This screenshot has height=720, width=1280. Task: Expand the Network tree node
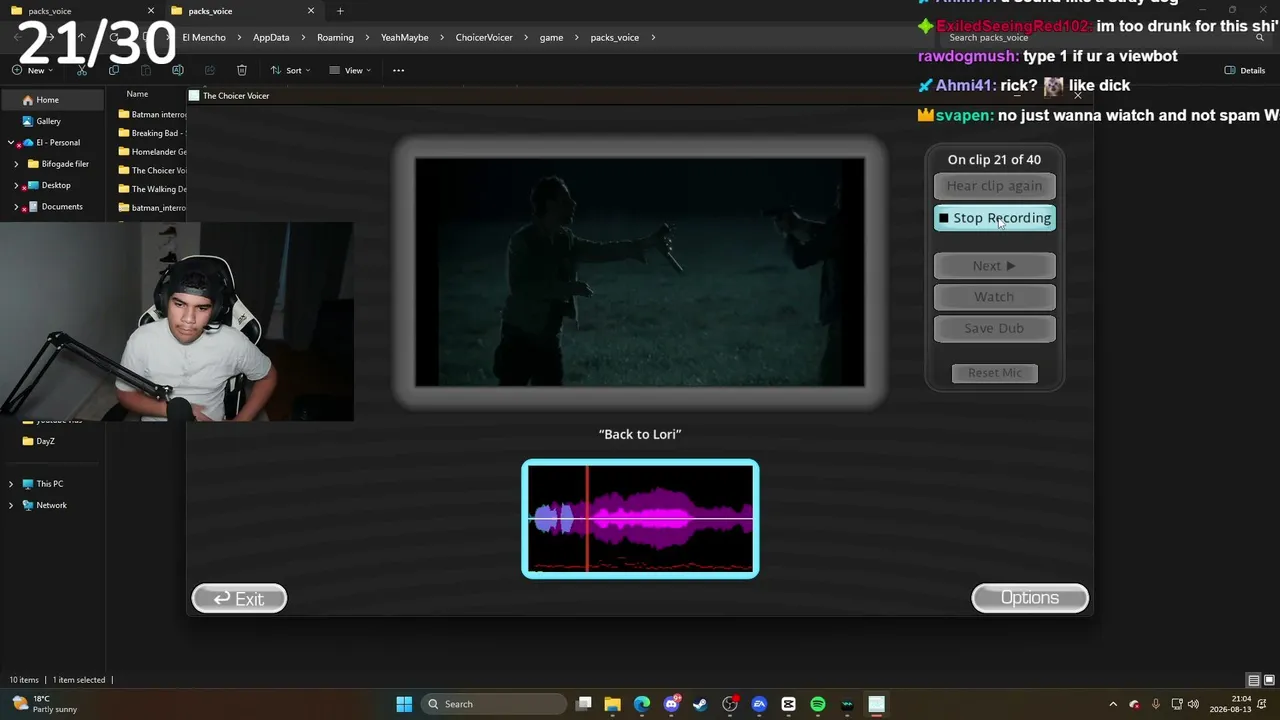[x=11, y=505]
